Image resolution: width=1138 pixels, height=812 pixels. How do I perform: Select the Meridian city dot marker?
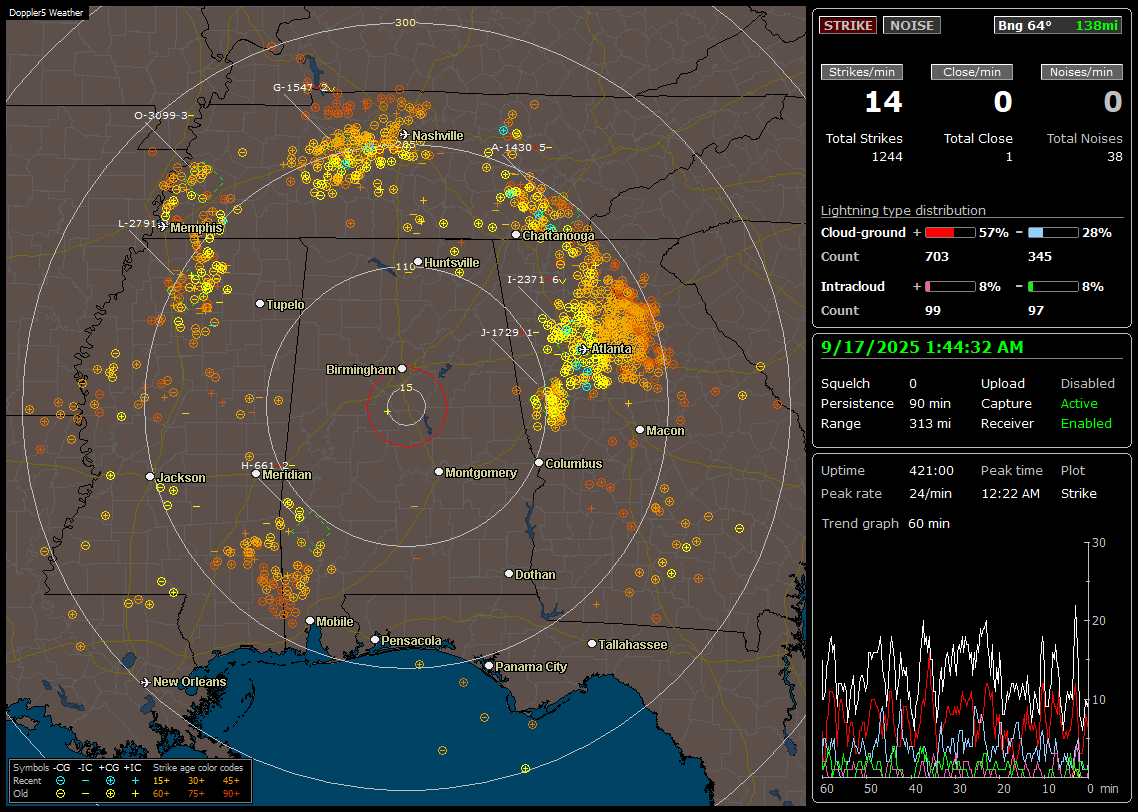coord(255,474)
